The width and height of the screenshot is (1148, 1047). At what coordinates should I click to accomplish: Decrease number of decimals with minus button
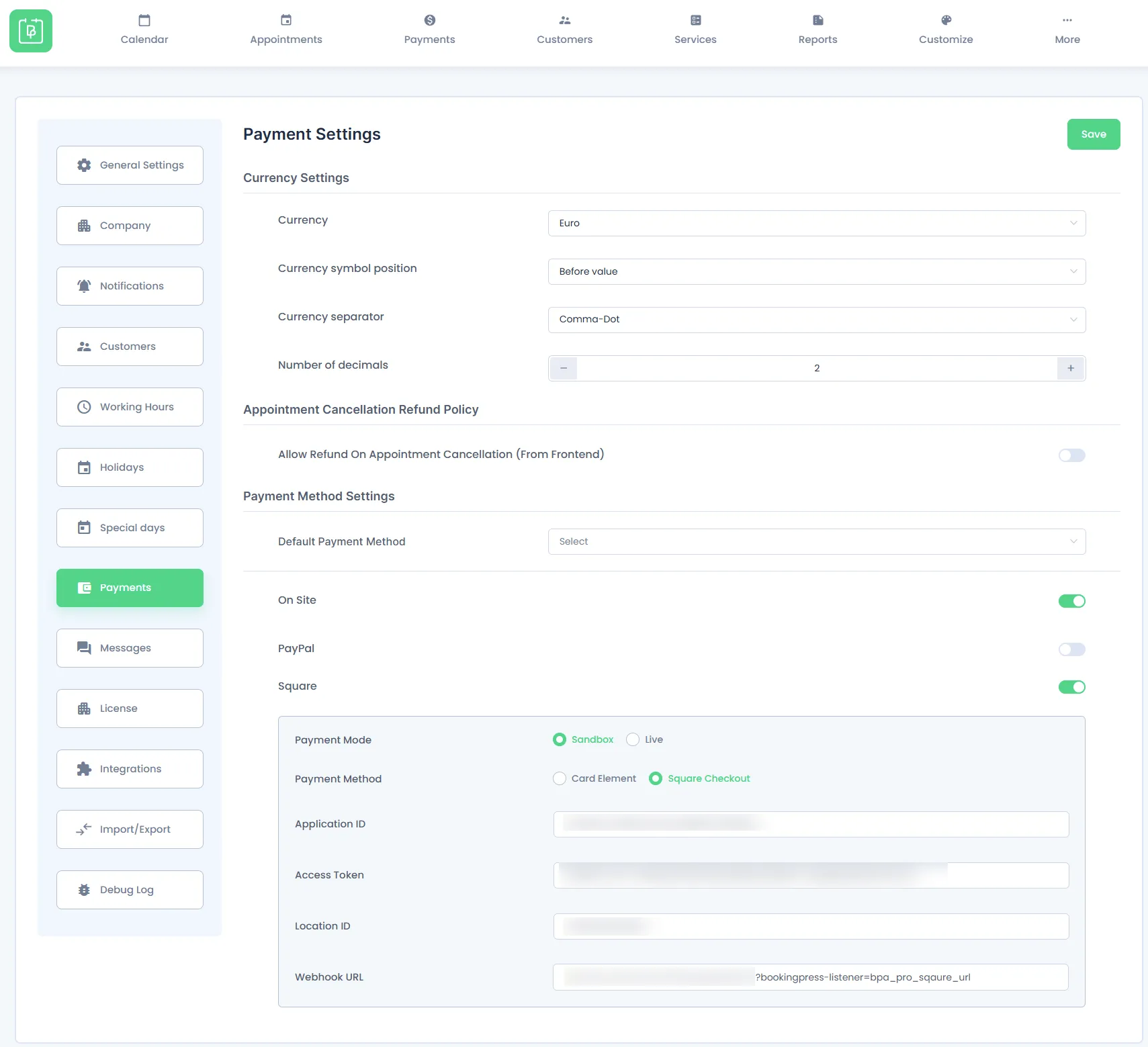tap(564, 368)
